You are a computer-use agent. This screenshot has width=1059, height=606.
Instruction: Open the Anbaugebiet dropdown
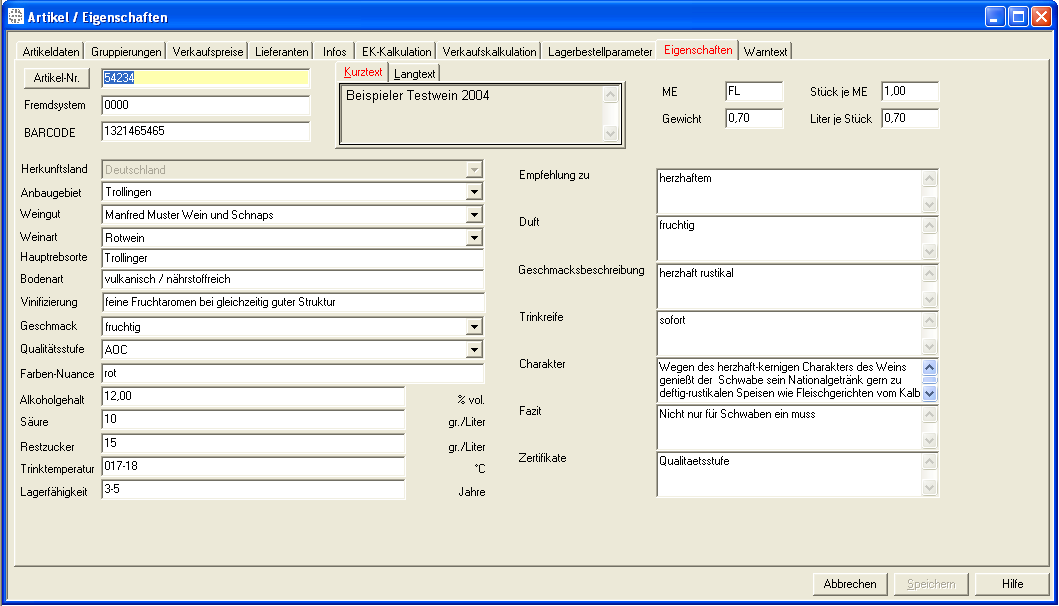coord(474,192)
